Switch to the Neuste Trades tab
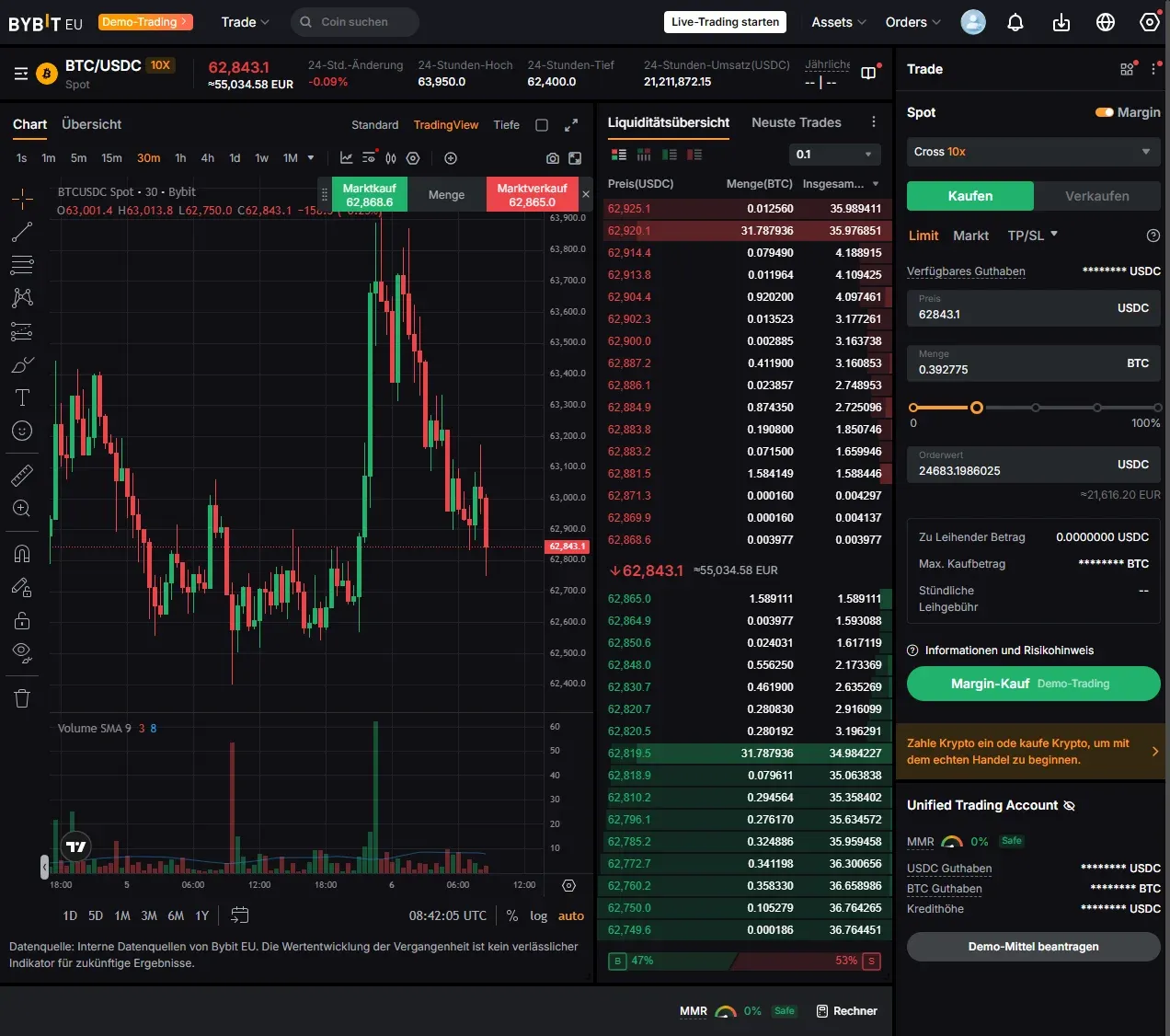 (797, 122)
